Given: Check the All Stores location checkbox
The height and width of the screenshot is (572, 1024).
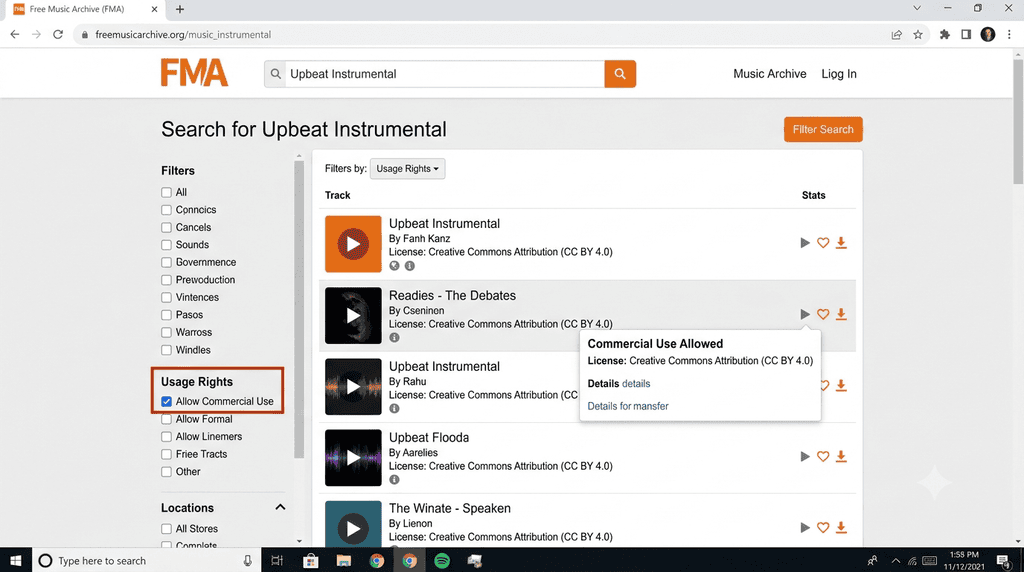Looking at the screenshot, I should [x=167, y=529].
